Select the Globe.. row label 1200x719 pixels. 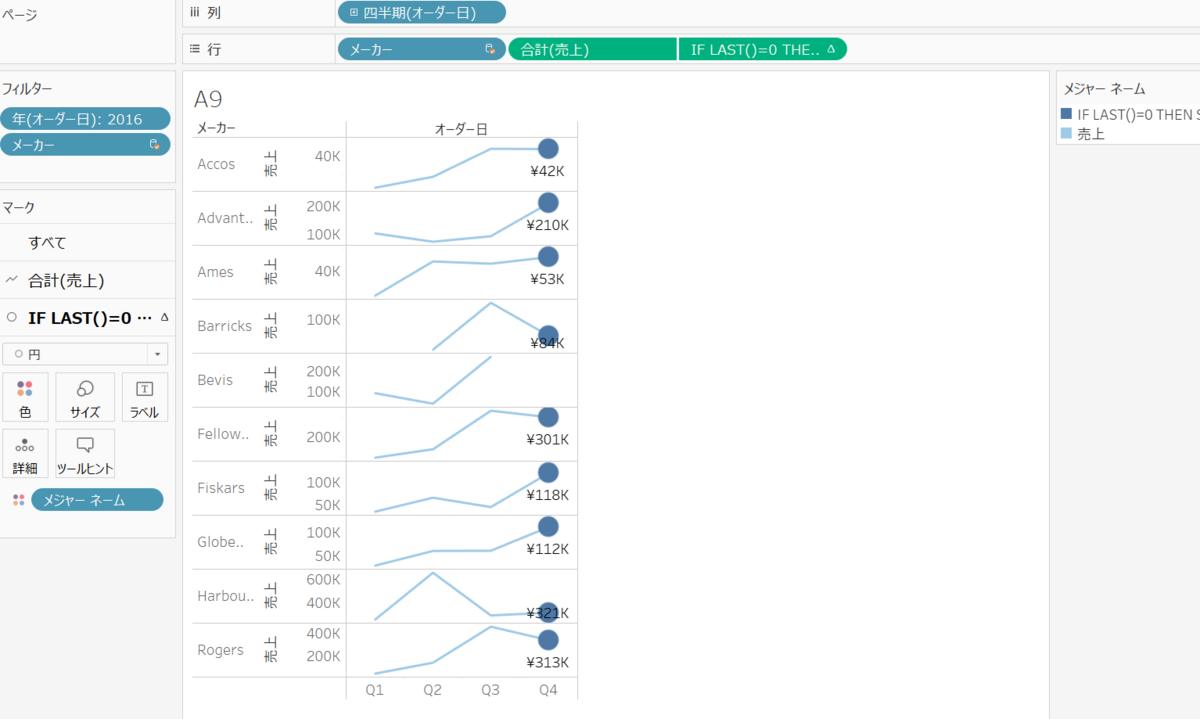coord(221,542)
